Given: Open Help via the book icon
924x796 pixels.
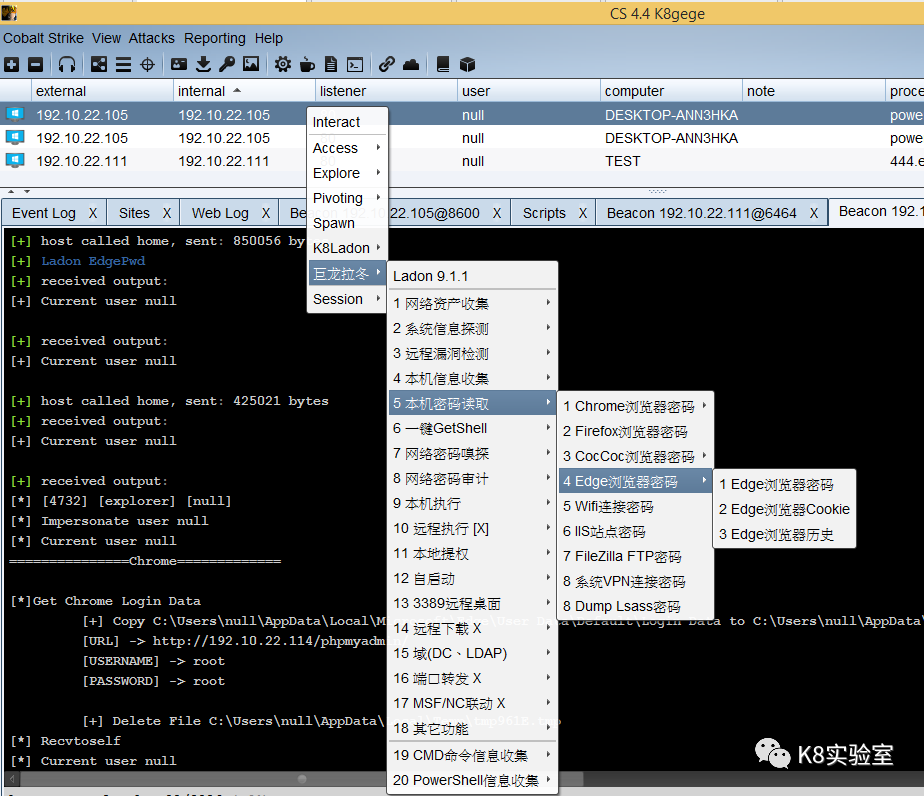Looking at the screenshot, I should (443, 64).
